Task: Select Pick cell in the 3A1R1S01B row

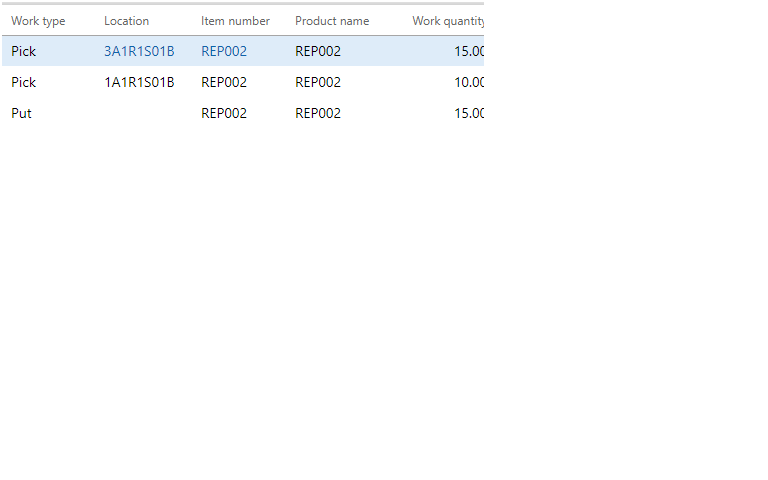Action: pos(24,51)
